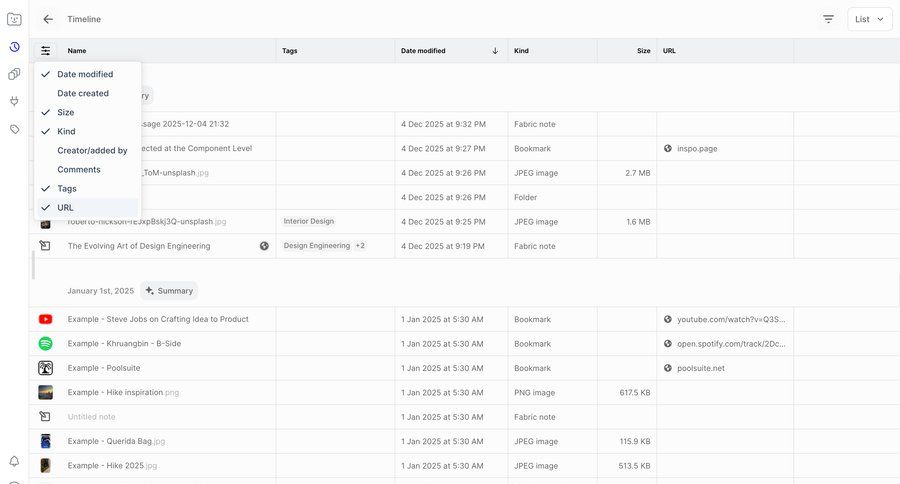Open the Untitled note row
Screen dimensions: 900x484
tap(464, 417)
